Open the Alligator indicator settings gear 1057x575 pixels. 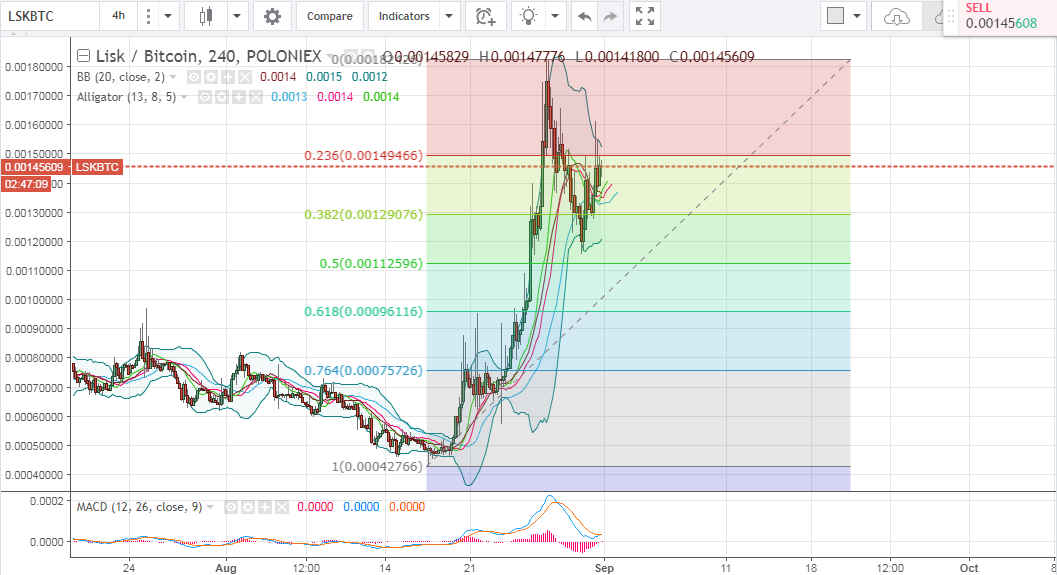(x=222, y=97)
